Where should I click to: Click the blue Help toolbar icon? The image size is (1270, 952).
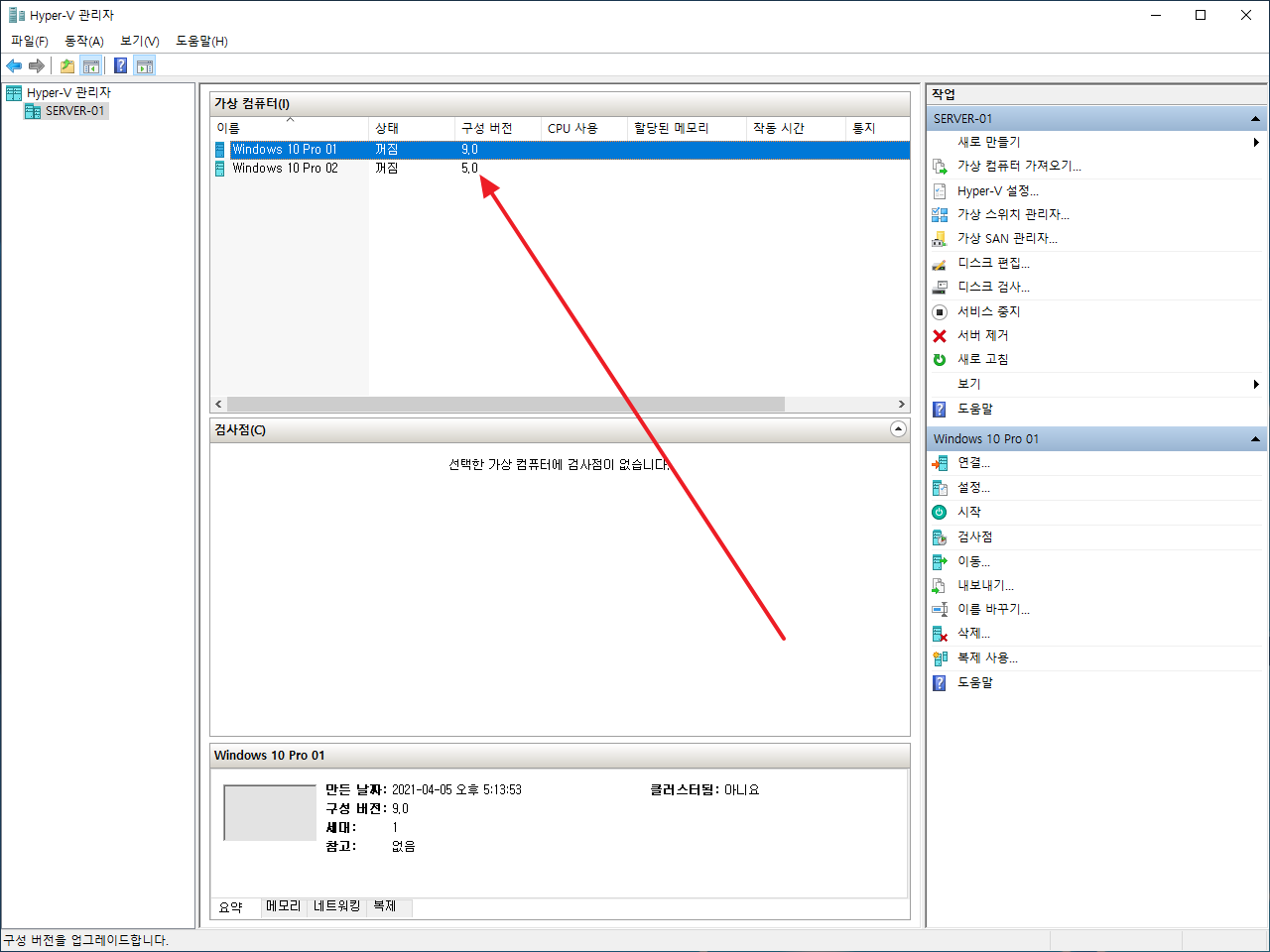click(121, 65)
